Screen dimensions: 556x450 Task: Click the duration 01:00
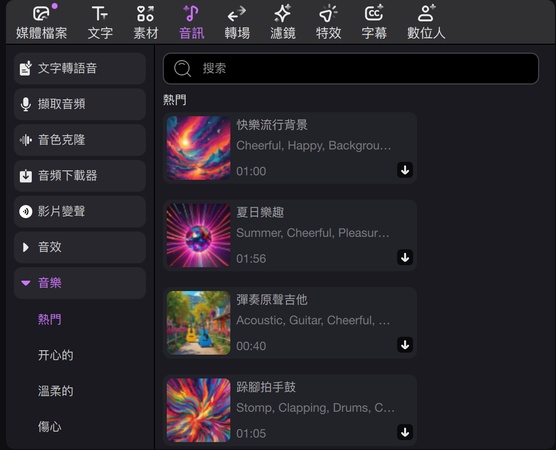click(x=251, y=171)
